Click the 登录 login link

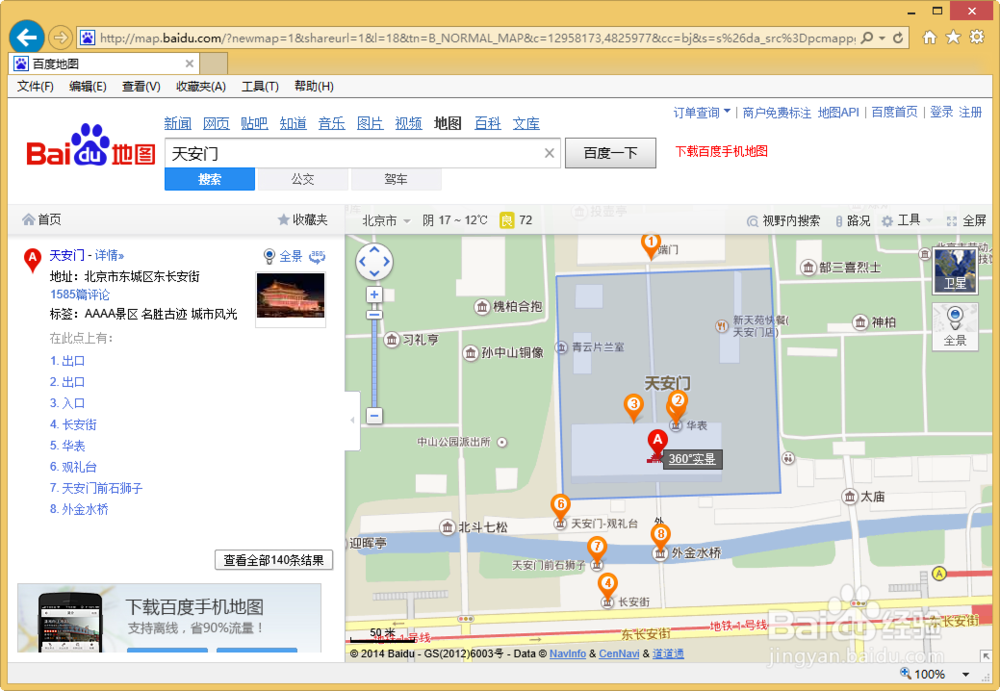[941, 112]
